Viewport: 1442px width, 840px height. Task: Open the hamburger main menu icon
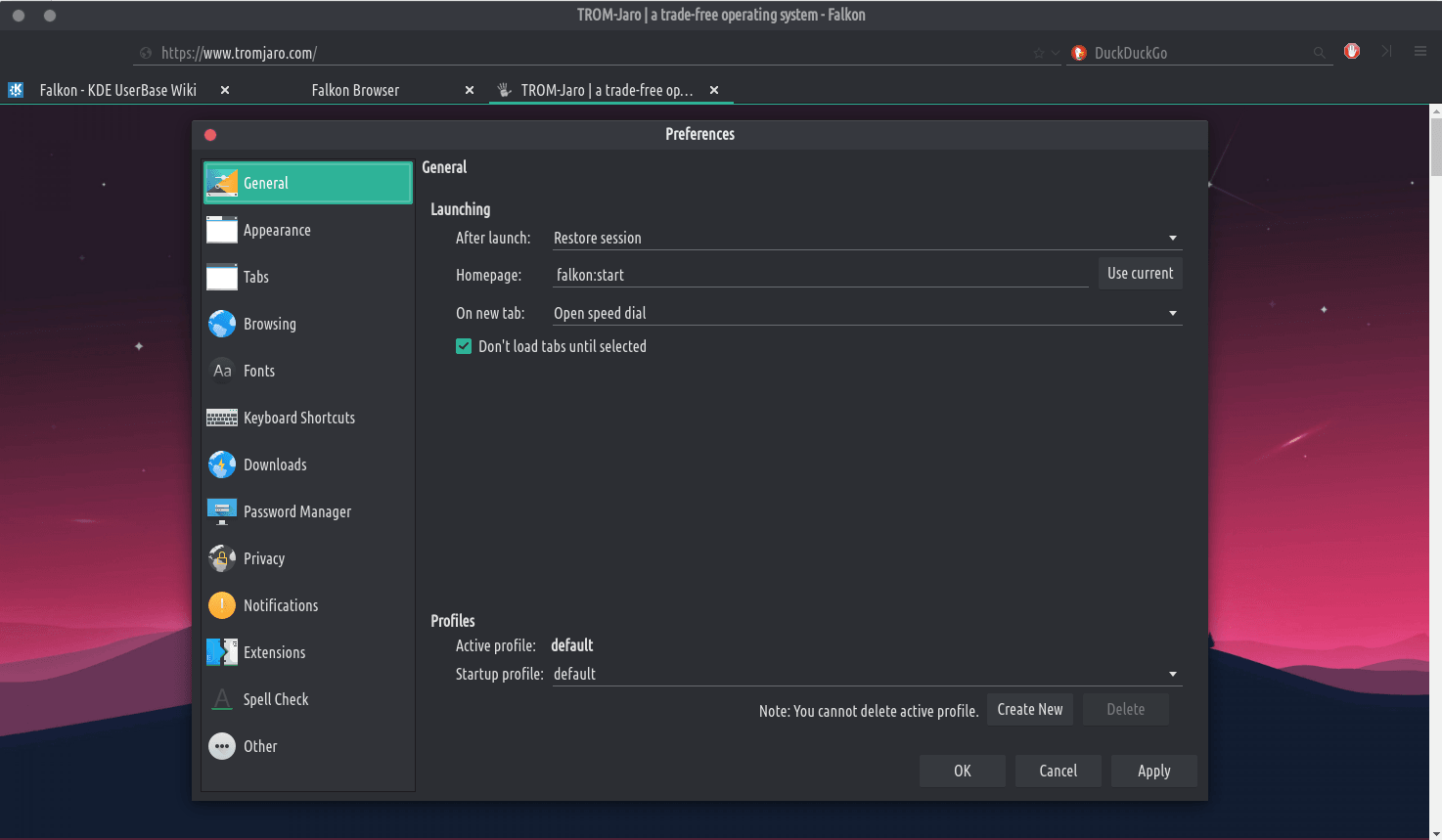coord(1420,52)
